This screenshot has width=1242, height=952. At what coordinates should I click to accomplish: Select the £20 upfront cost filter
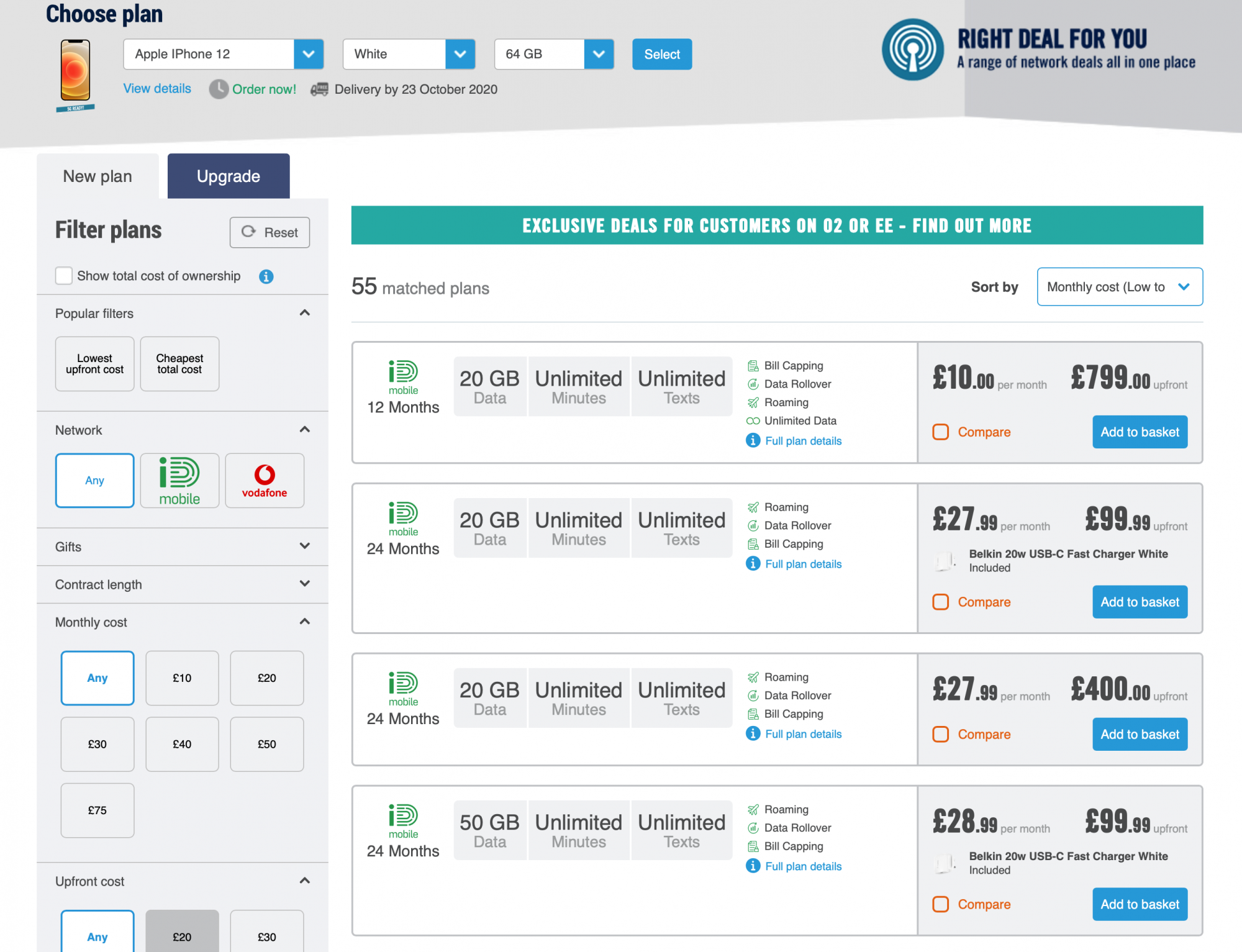182,932
